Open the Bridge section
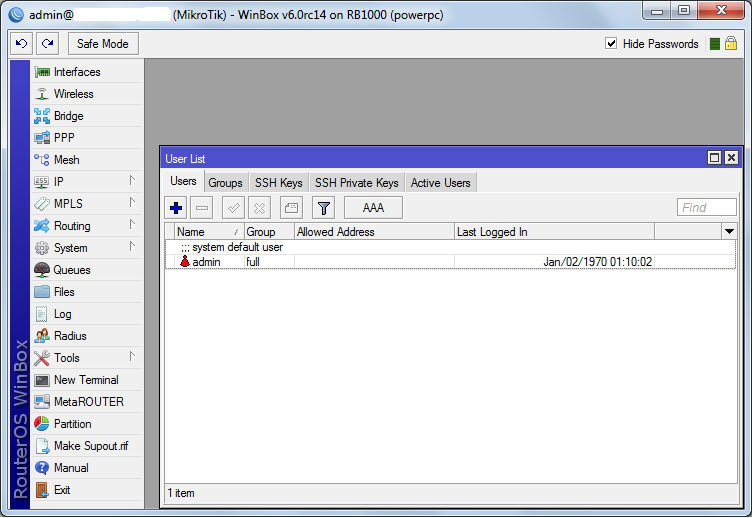756x518 pixels. click(87, 116)
